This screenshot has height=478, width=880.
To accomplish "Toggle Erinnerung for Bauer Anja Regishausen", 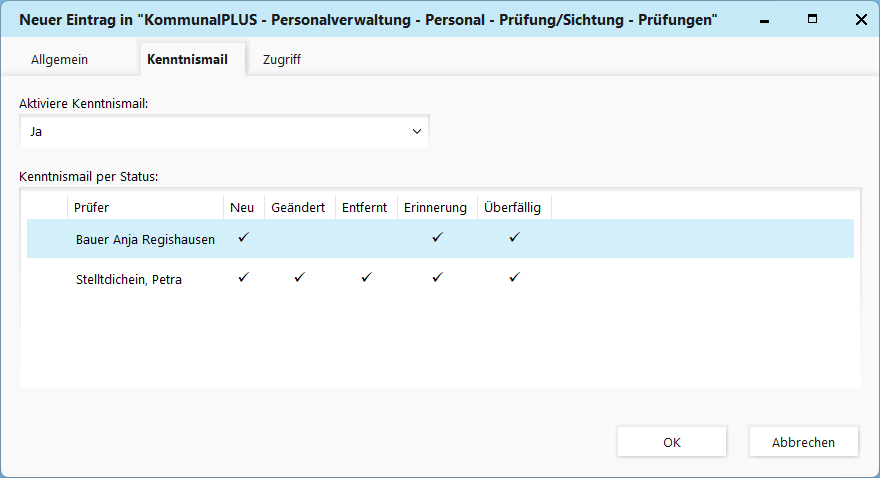I will pyautogui.click(x=436, y=238).
